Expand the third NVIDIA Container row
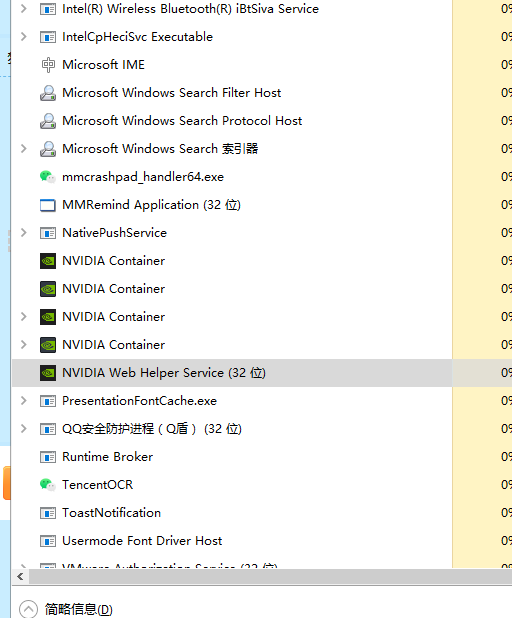 (x=24, y=316)
